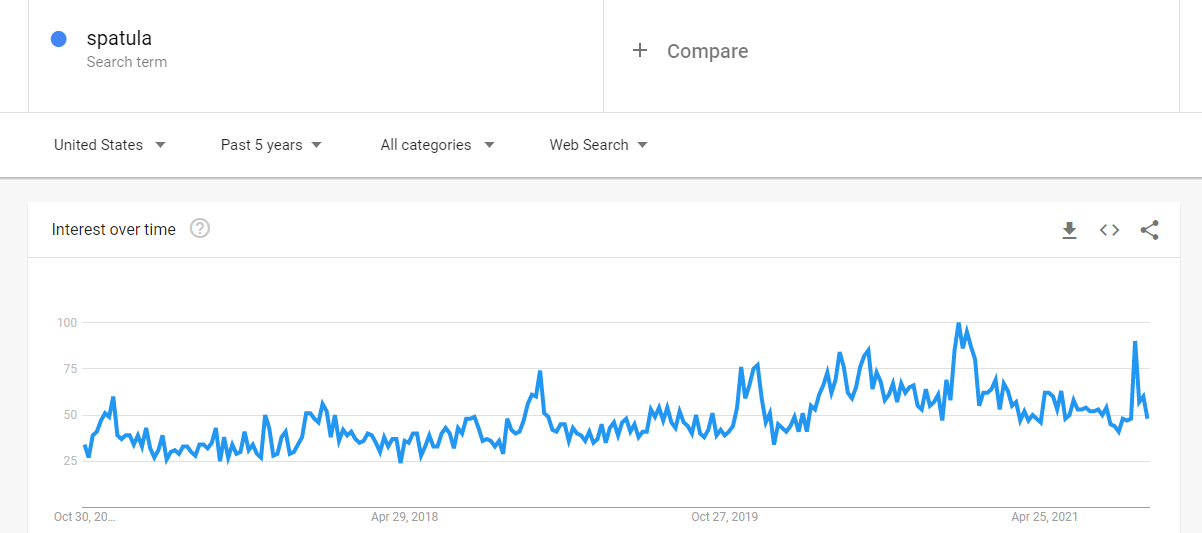Open help for Interest over time

point(200,229)
